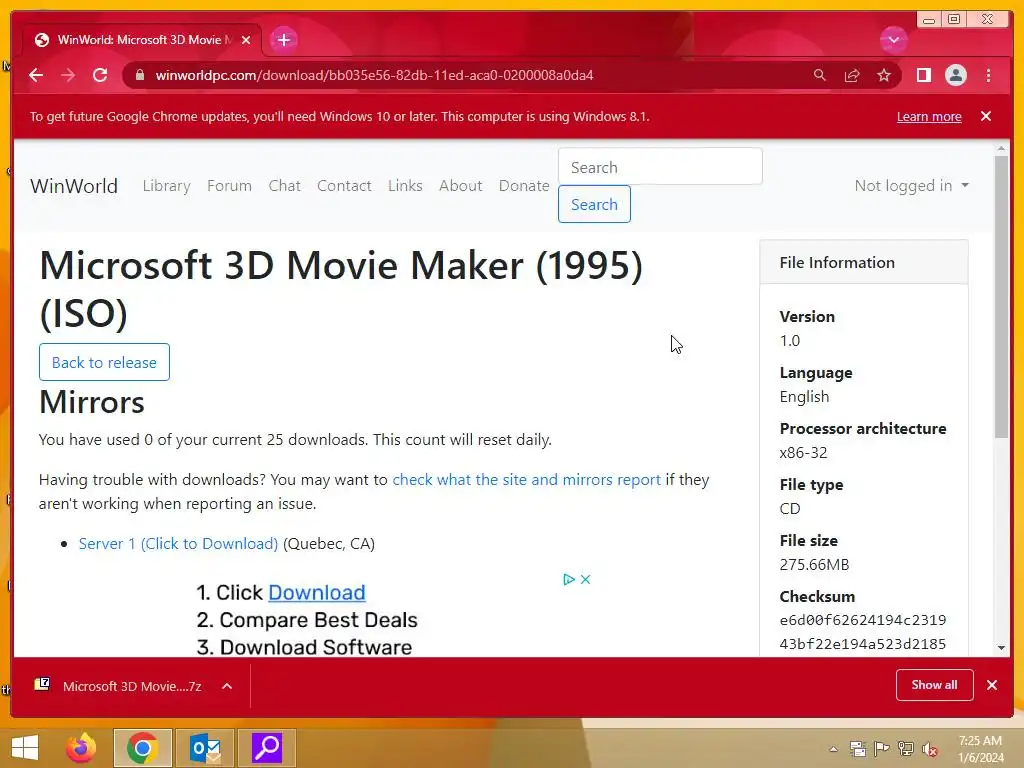Click the Download link in the ad
The width and height of the screenshot is (1024, 768).
(317, 592)
